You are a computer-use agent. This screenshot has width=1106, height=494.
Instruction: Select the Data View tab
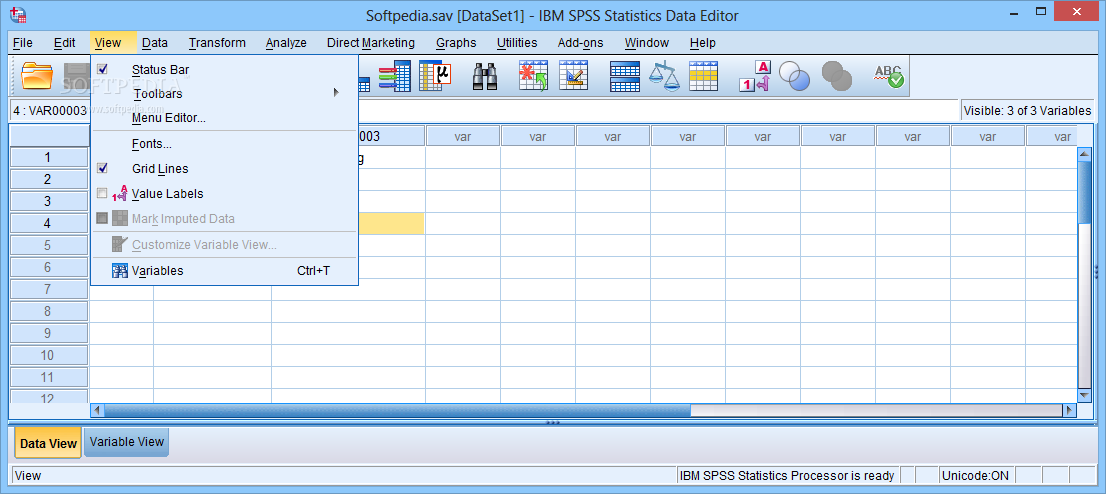pyautogui.click(x=48, y=443)
